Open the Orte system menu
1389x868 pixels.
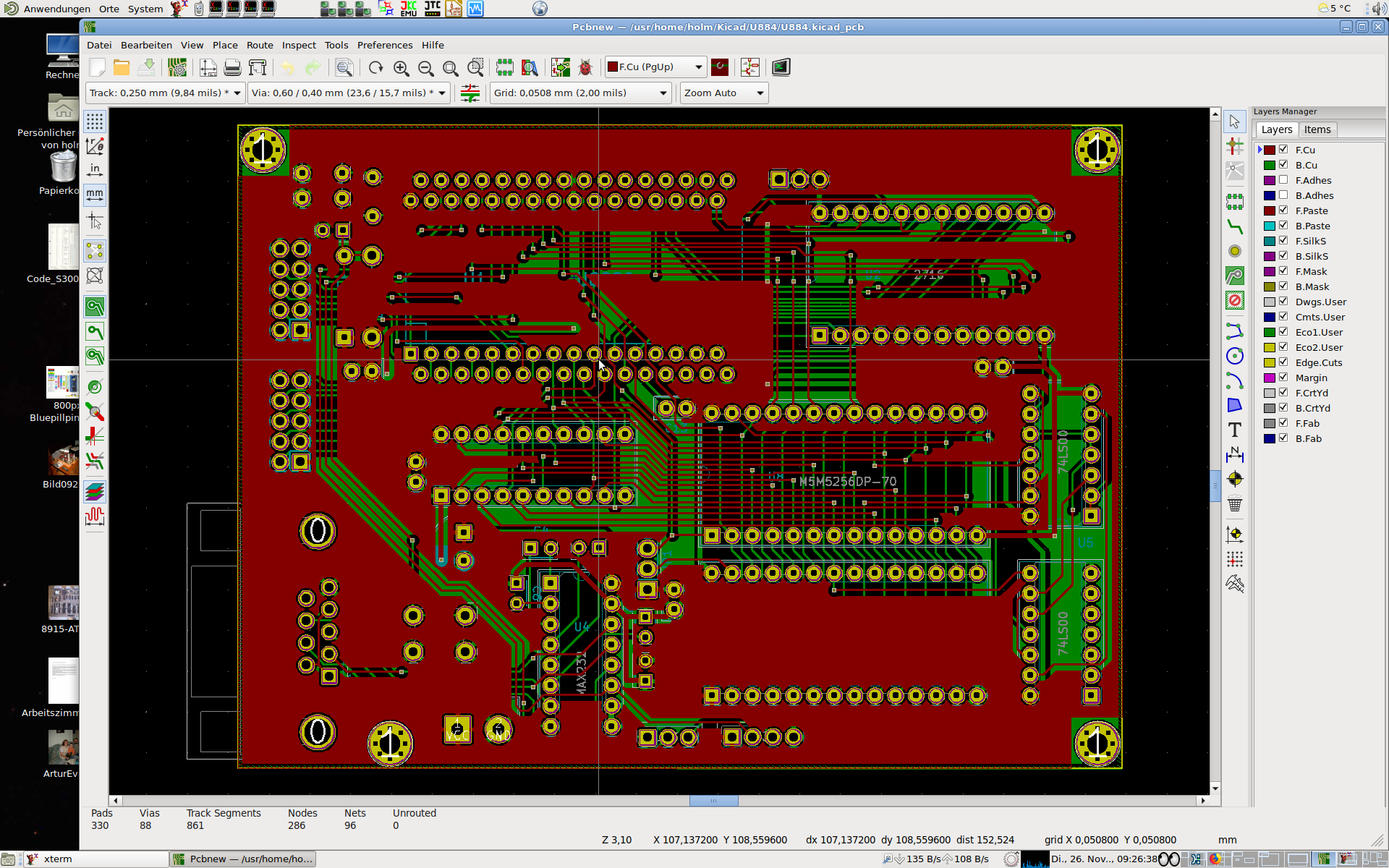109,9
